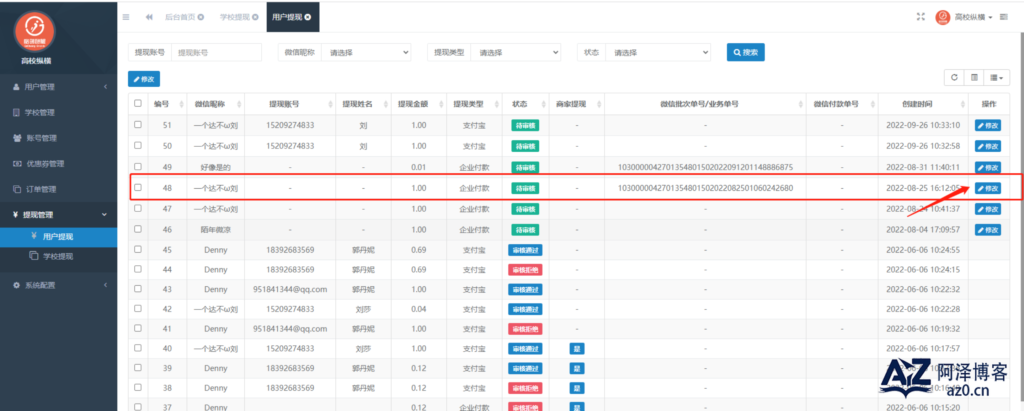Click the 高校纵横 logo in sidebar
The image size is (1024, 411).
click(35, 31)
